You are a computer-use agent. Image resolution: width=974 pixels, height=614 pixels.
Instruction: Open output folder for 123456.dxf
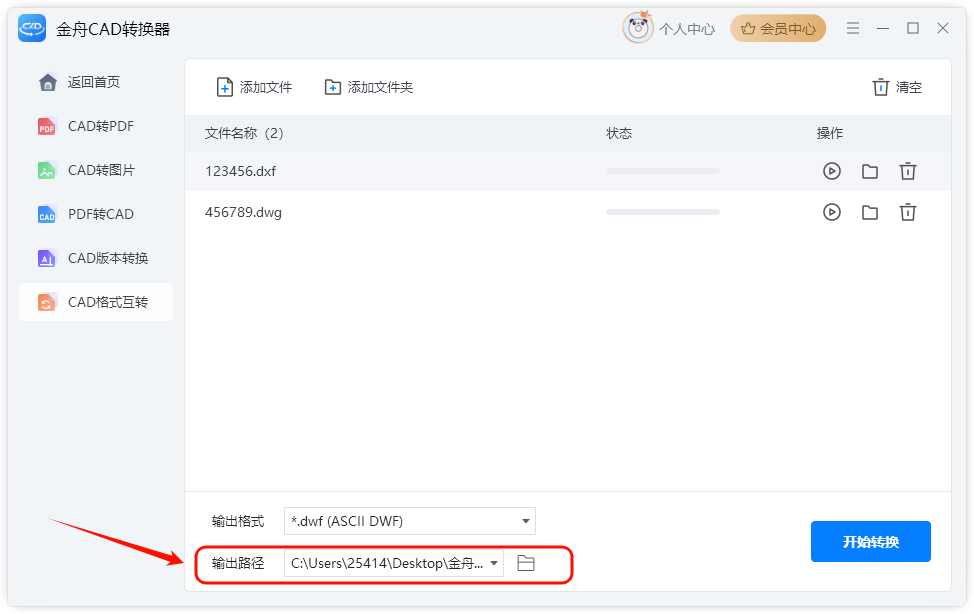[870, 171]
